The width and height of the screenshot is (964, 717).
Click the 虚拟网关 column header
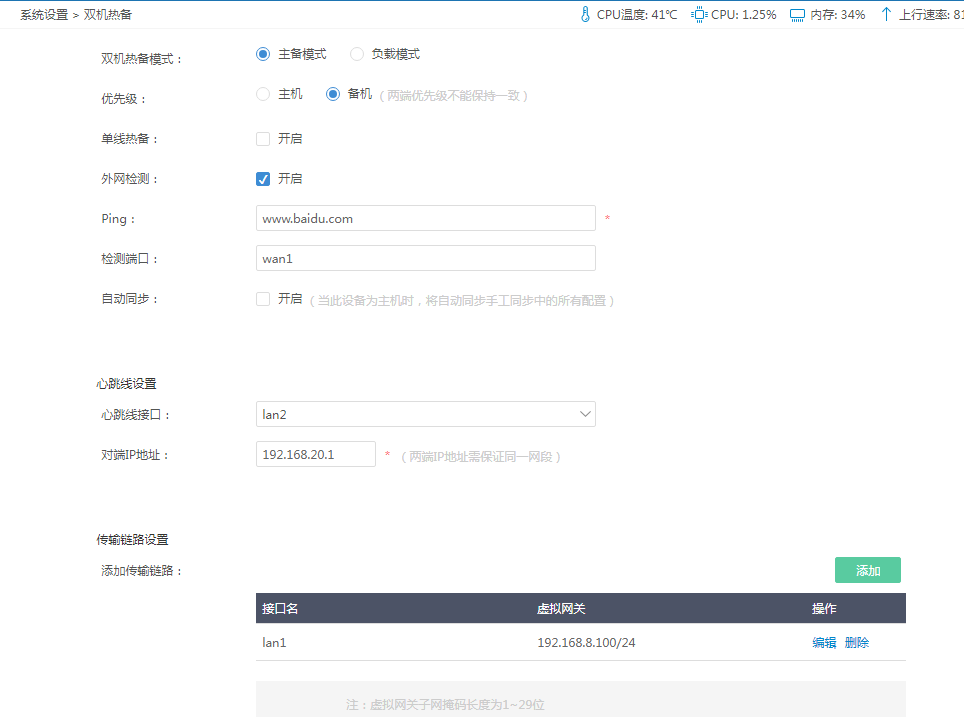point(561,609)
